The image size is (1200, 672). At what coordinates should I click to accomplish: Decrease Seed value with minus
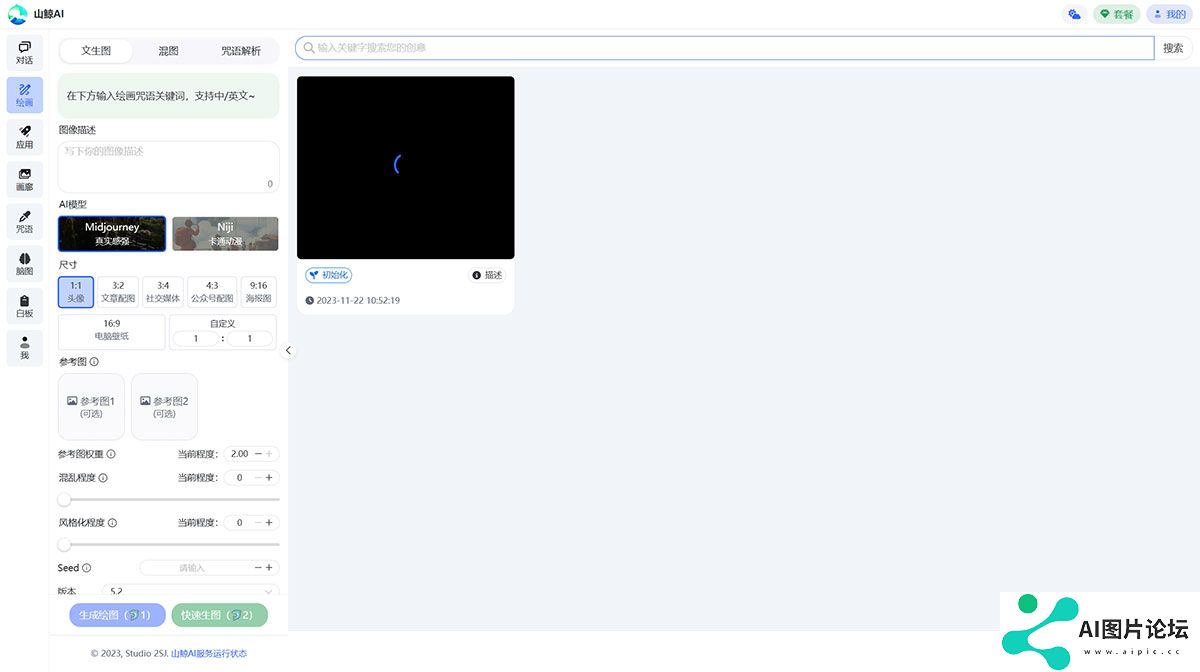click(258, 568)
